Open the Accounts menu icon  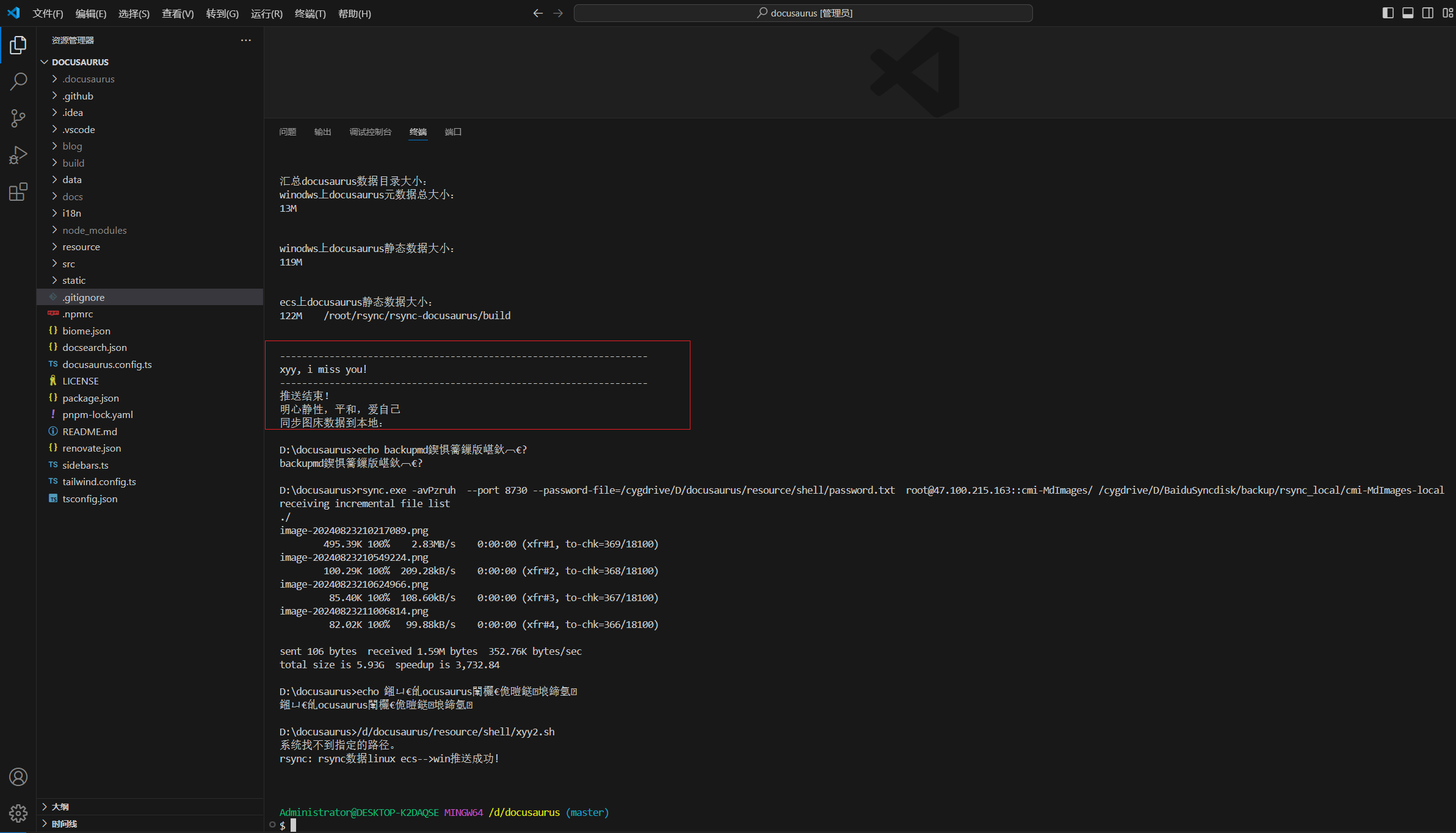[x=18, y=777]
